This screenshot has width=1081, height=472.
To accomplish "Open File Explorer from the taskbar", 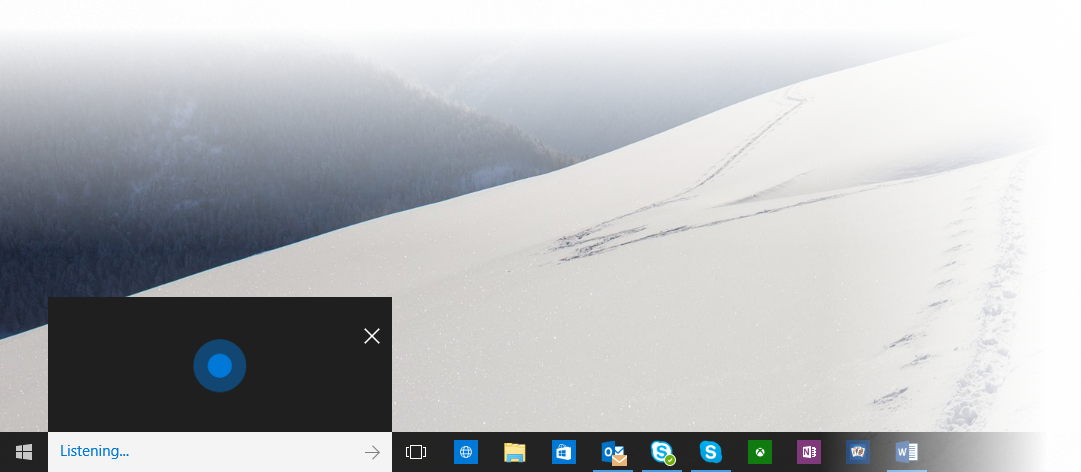I will [x=514, y=452].
